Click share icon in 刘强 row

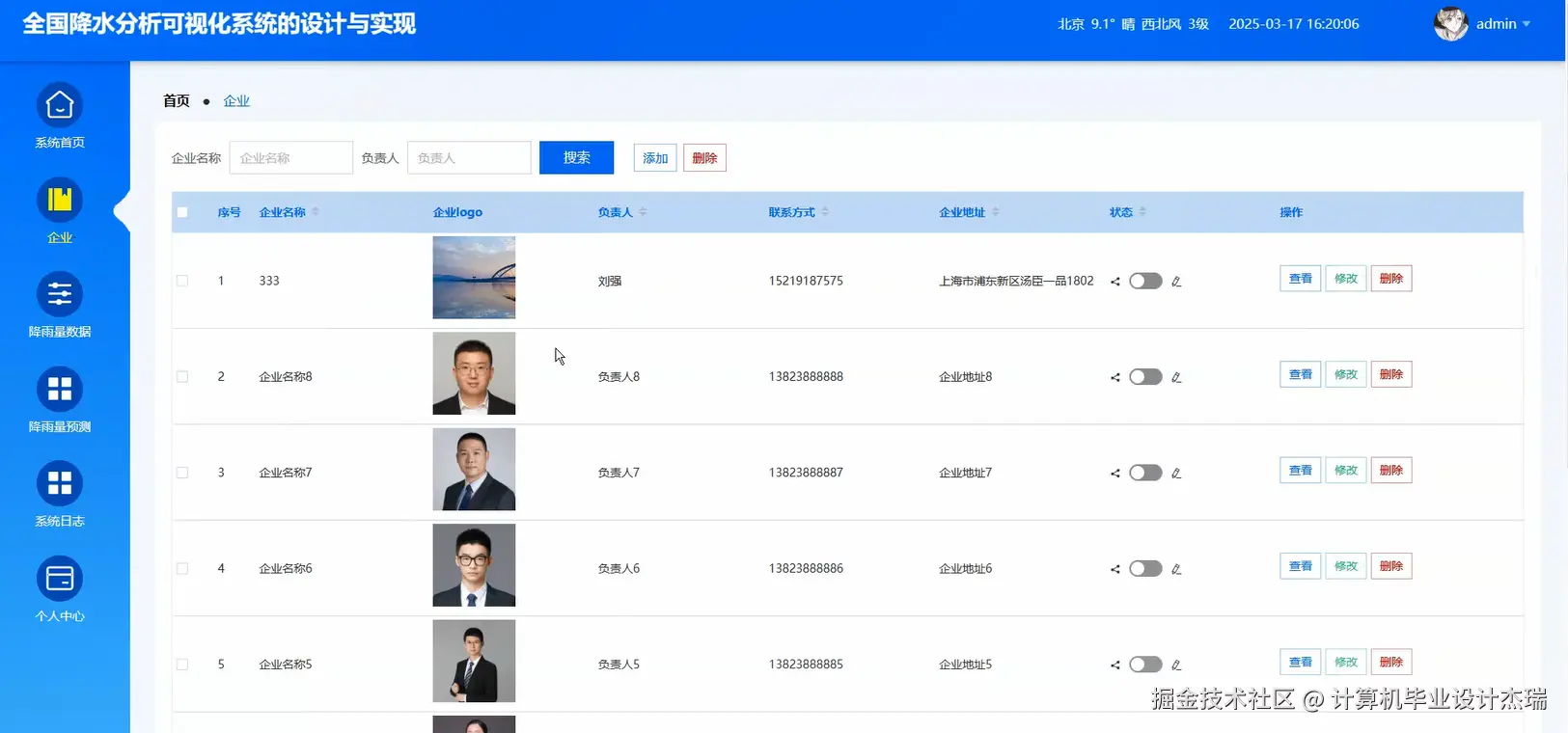coord(1115,282)
